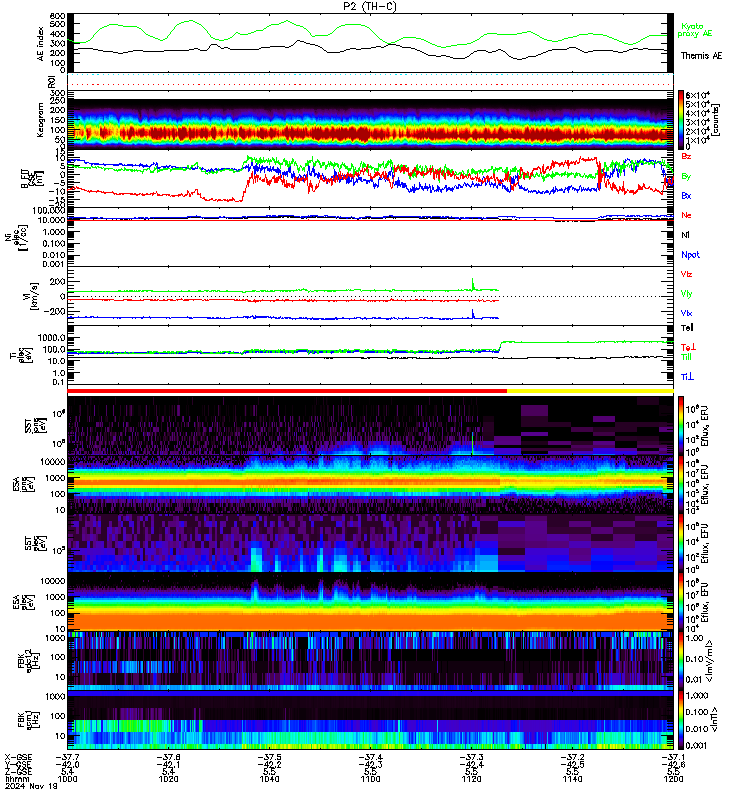Click the 6×10⁴ label on Keogram color bar
The height and width of the screenshot is (800, 750).
(x=697, y=95)
